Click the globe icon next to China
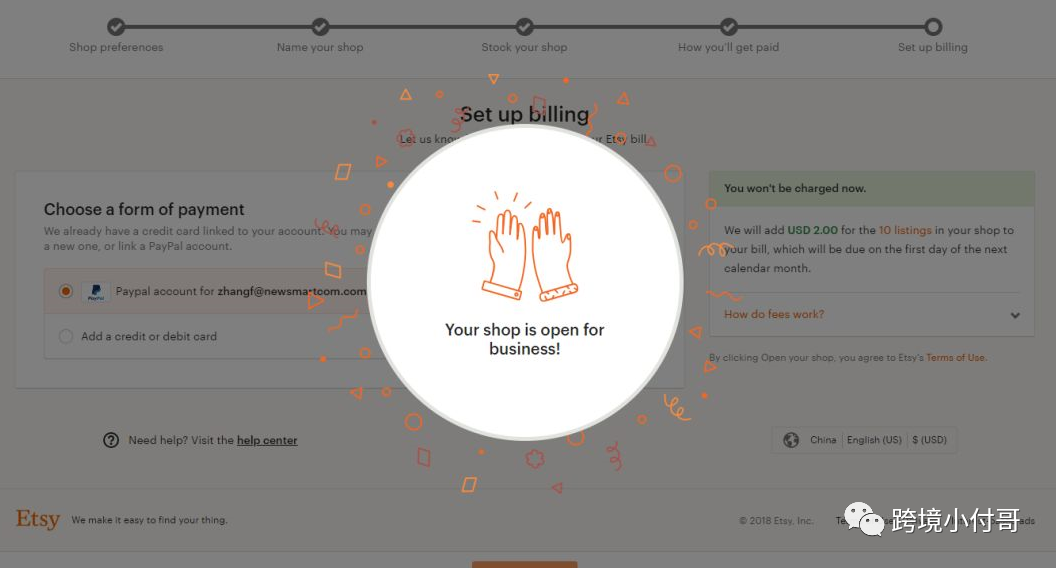The height and width of the screenshot is (568, 1056). coord(791,440)
